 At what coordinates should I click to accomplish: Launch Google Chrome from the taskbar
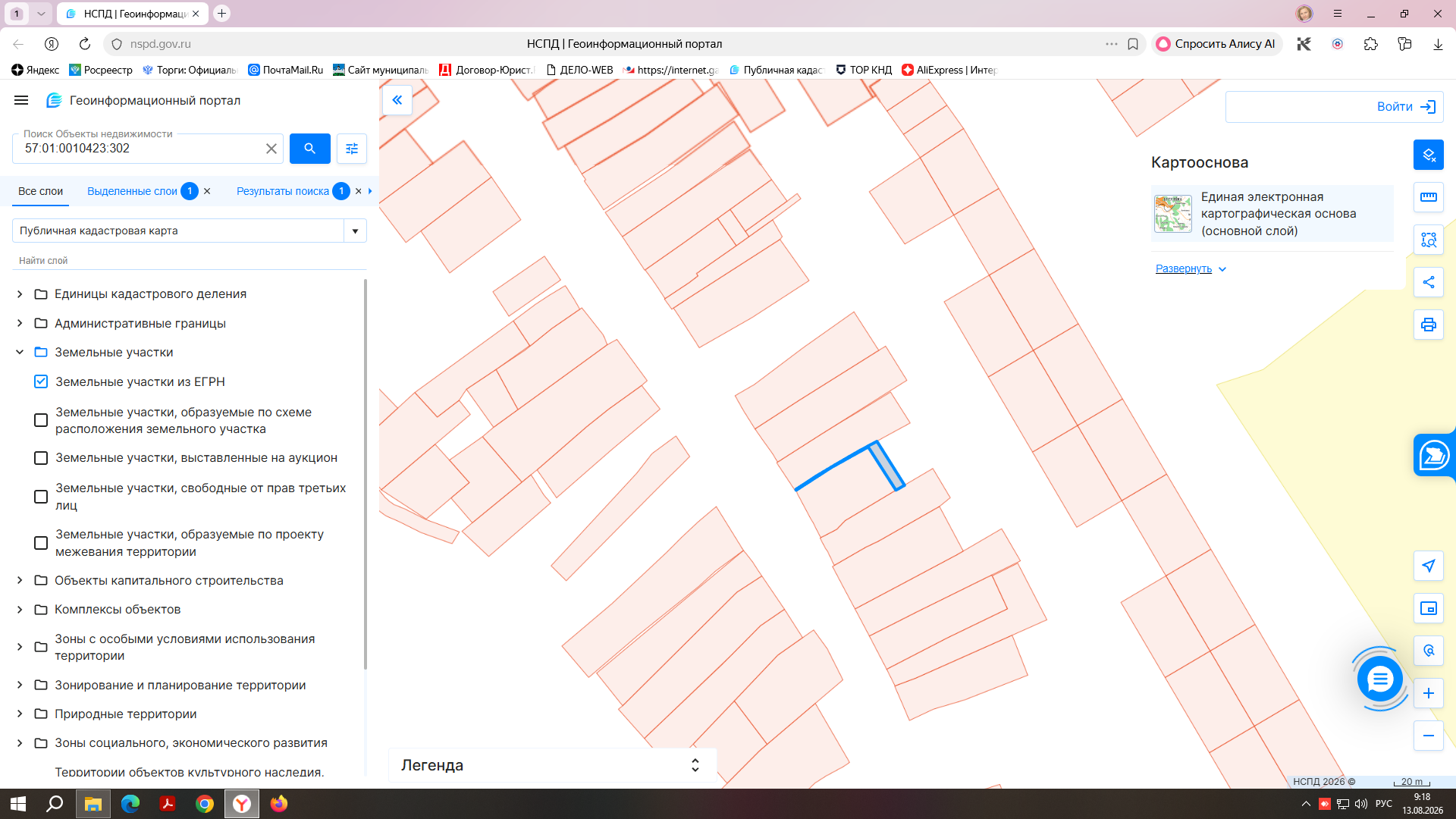[x=205, y=804]
